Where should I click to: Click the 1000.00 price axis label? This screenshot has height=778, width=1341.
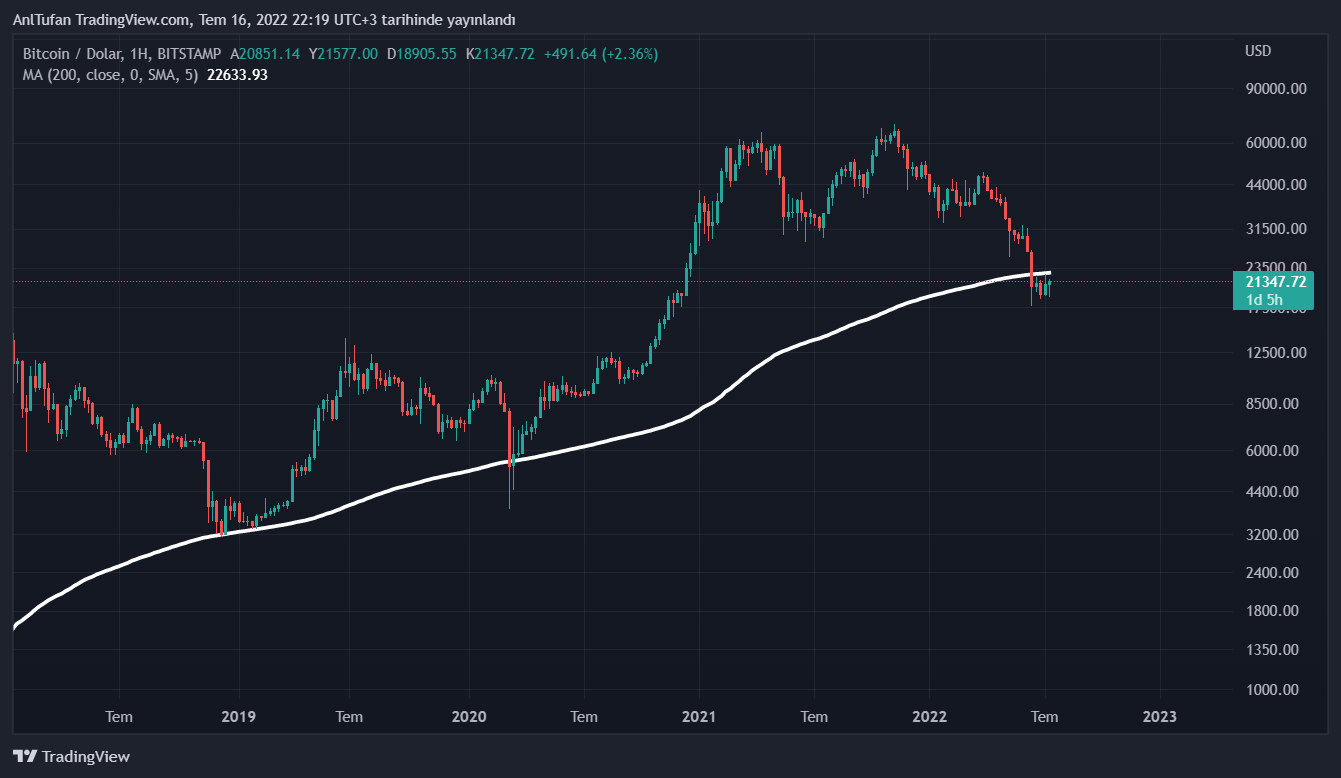1275,690
